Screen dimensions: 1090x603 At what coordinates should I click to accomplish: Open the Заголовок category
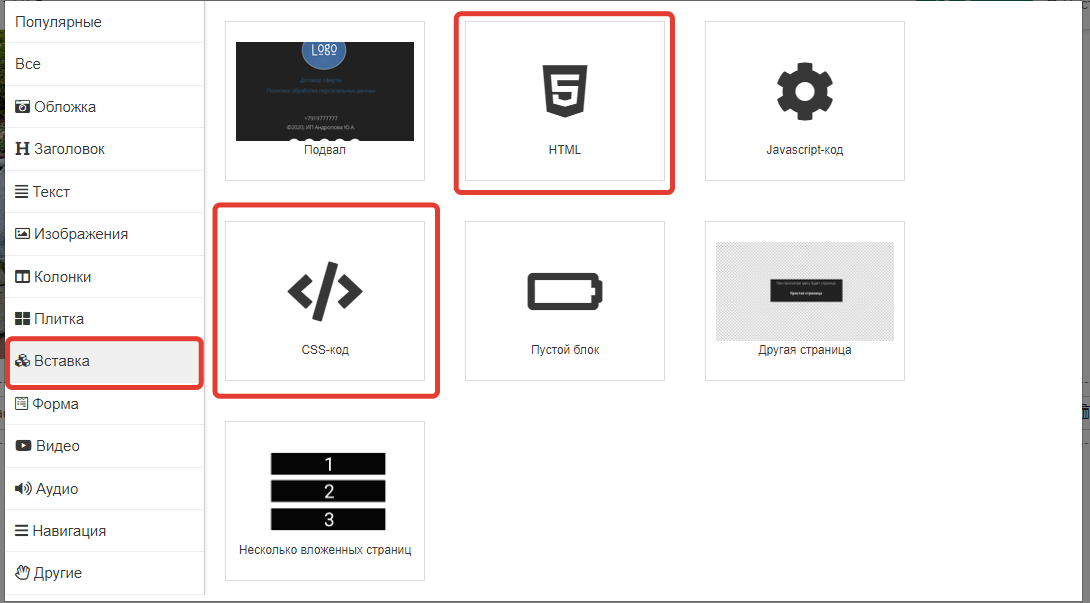104,149
